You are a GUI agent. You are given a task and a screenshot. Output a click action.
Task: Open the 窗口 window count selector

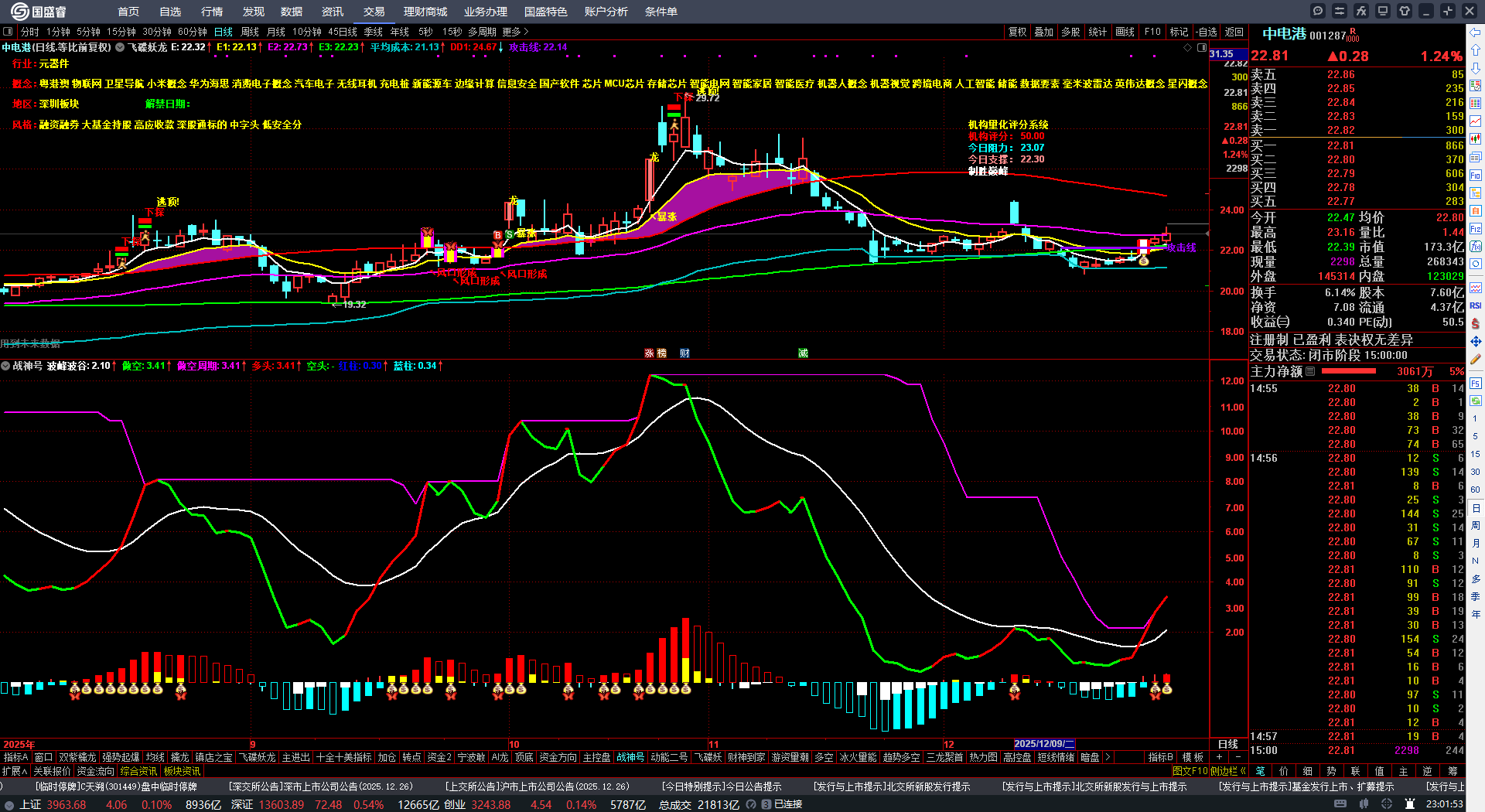tap(43, 757)
